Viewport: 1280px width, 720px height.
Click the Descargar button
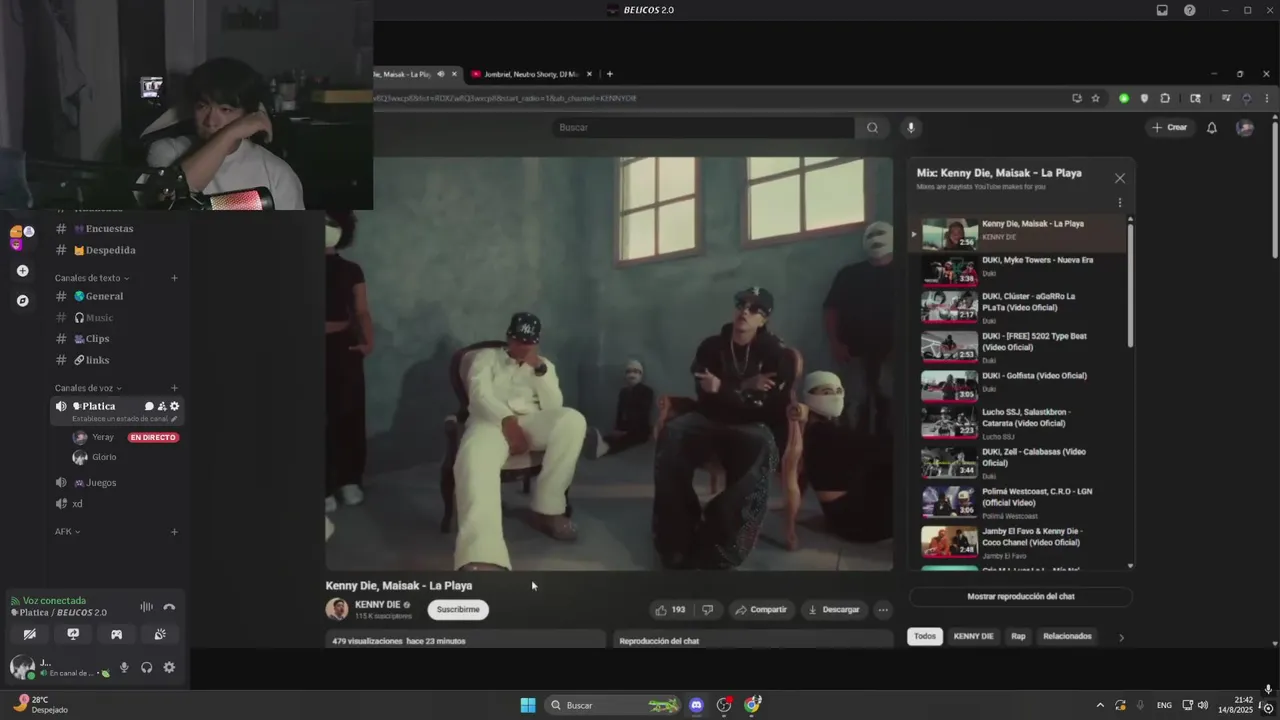(834, 609)
